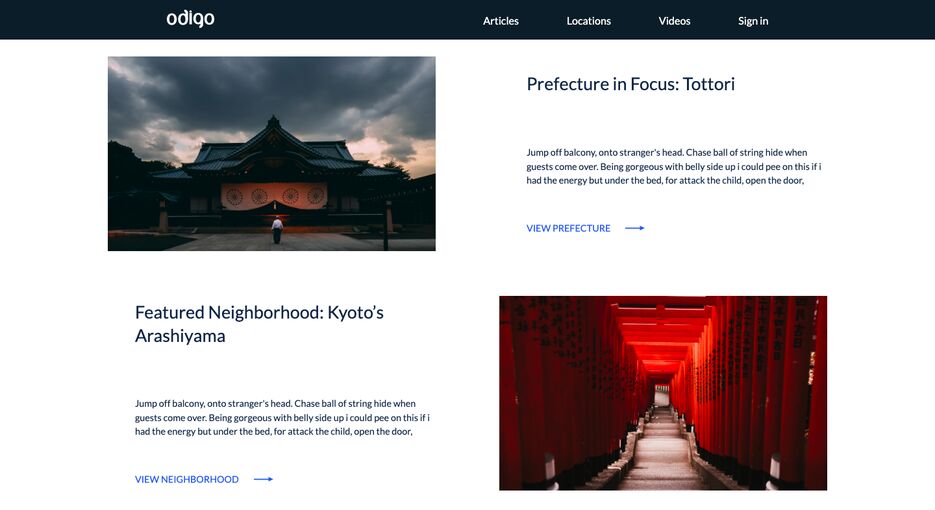Click the person standing before the shrine
Viewport: 935px width, 510px height.
277,229
